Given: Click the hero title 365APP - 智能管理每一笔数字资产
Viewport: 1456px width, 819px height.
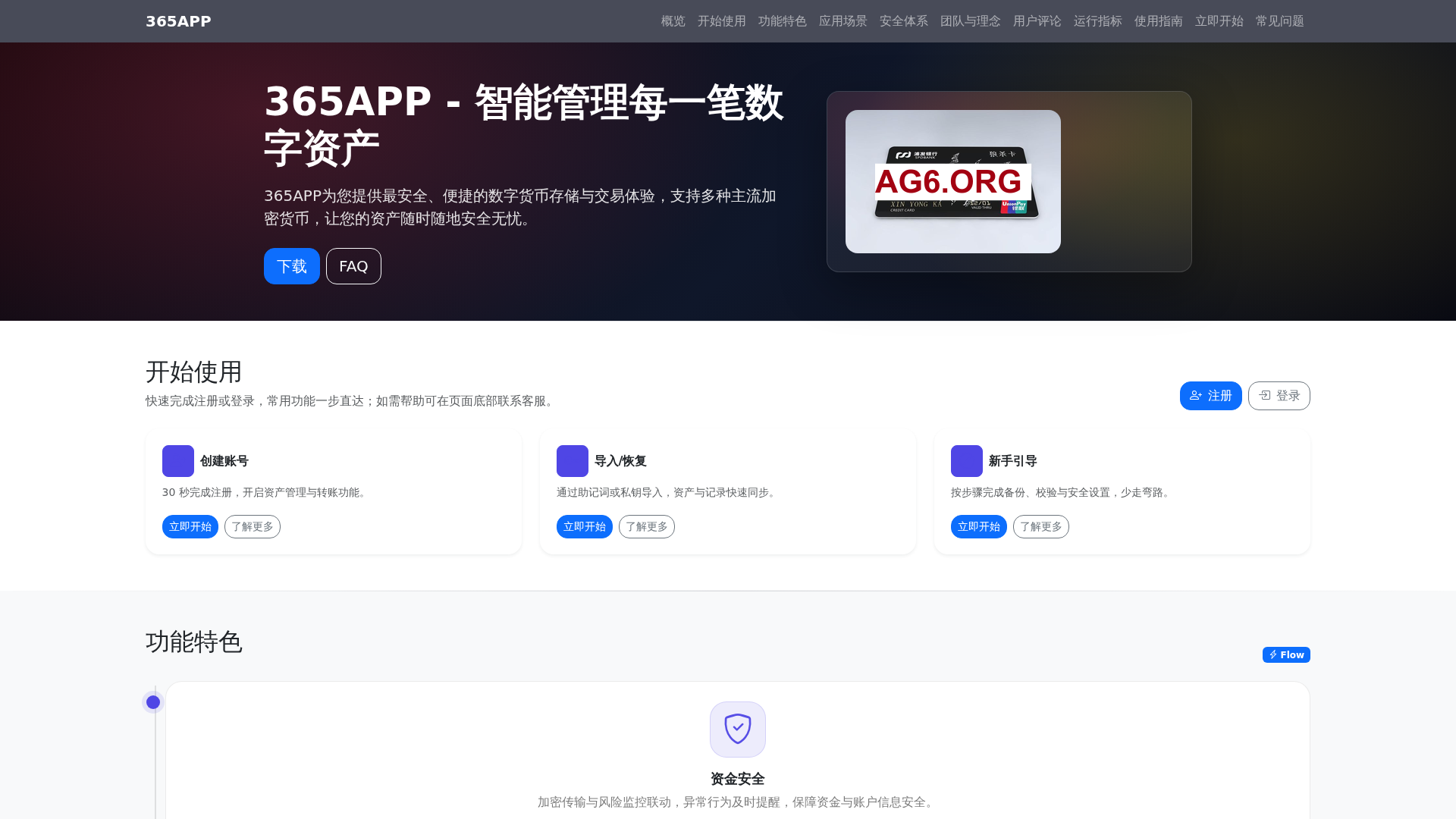Looking at the screenshot, I should pos(524,124).
